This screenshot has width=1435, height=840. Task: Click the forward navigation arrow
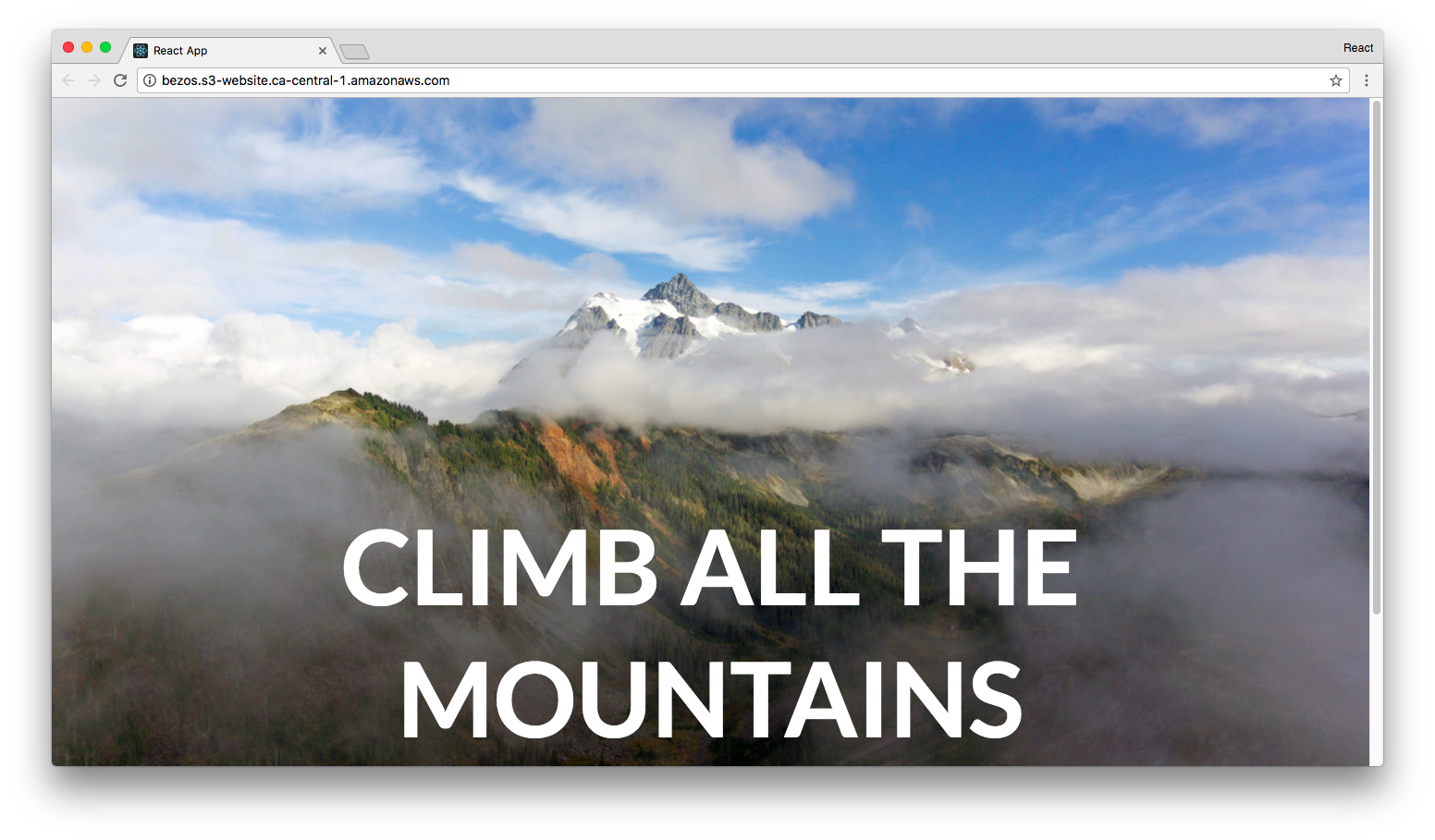(94, 80)
